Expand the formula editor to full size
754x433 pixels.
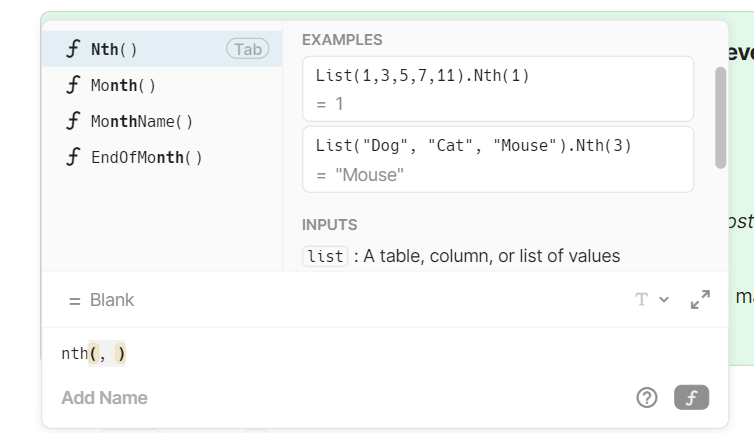[x=700, y=300]
